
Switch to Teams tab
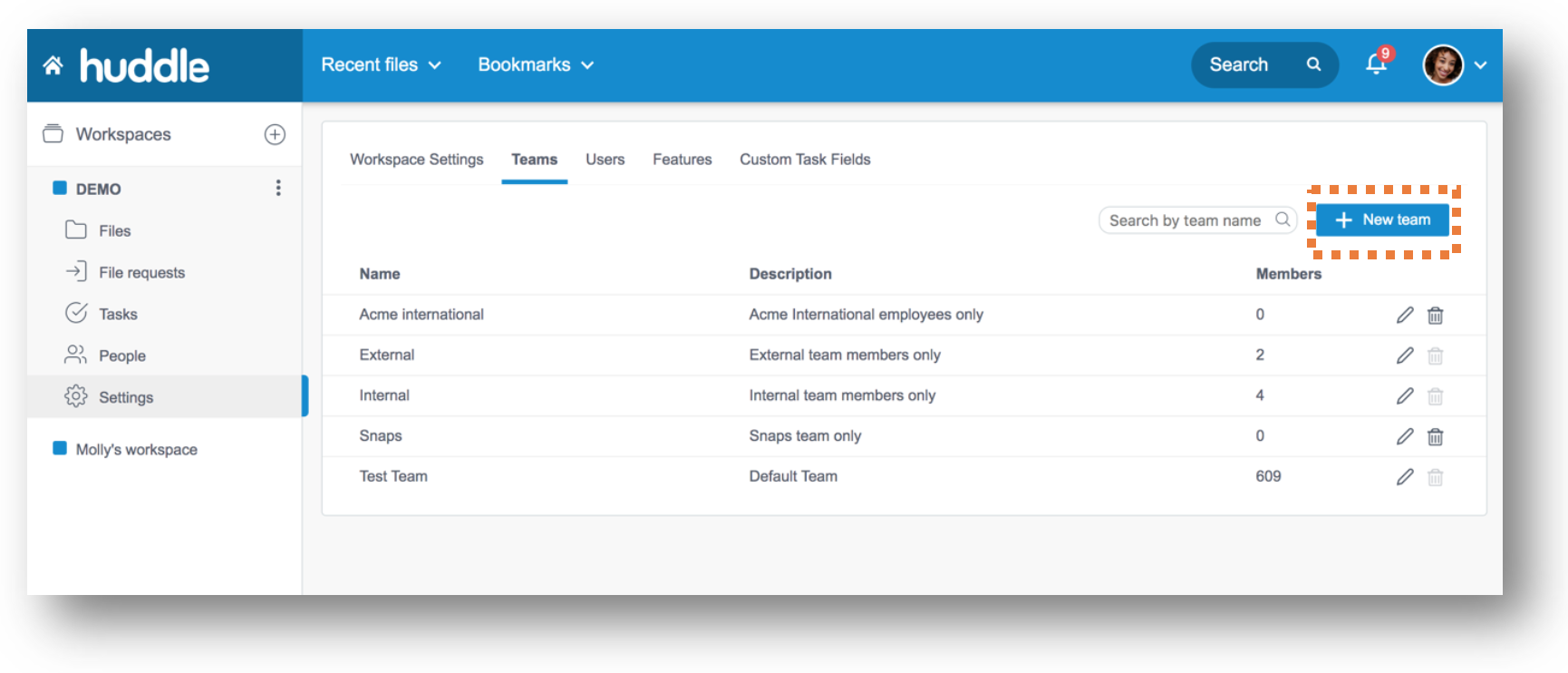[x=535, y=160]
